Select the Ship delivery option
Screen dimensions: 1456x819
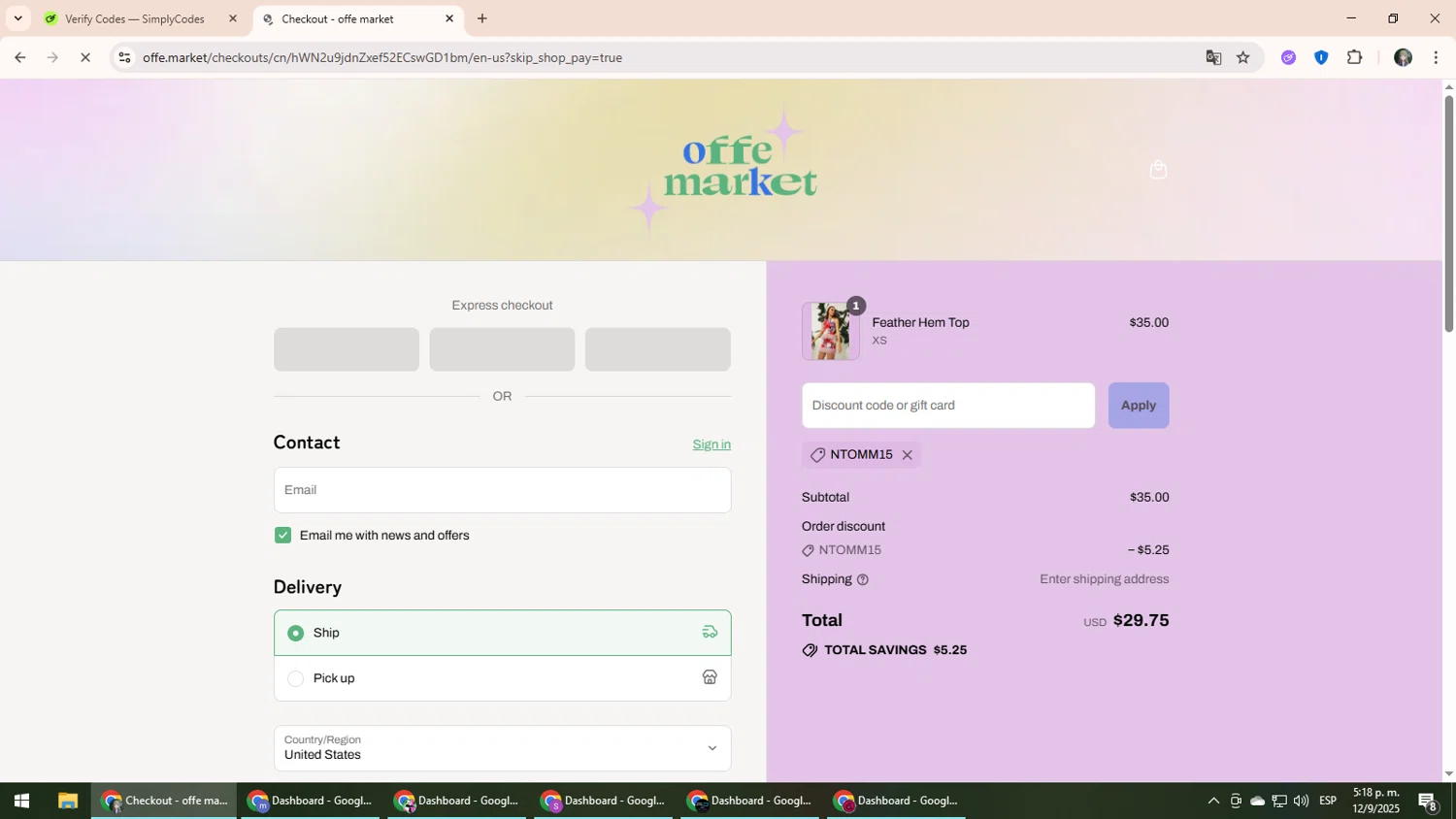502,633
